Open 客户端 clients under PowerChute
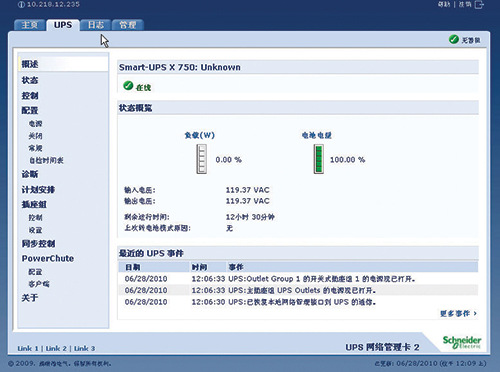Image resolution: width=500 pixels, height=372 pixels. click(39, 284)
